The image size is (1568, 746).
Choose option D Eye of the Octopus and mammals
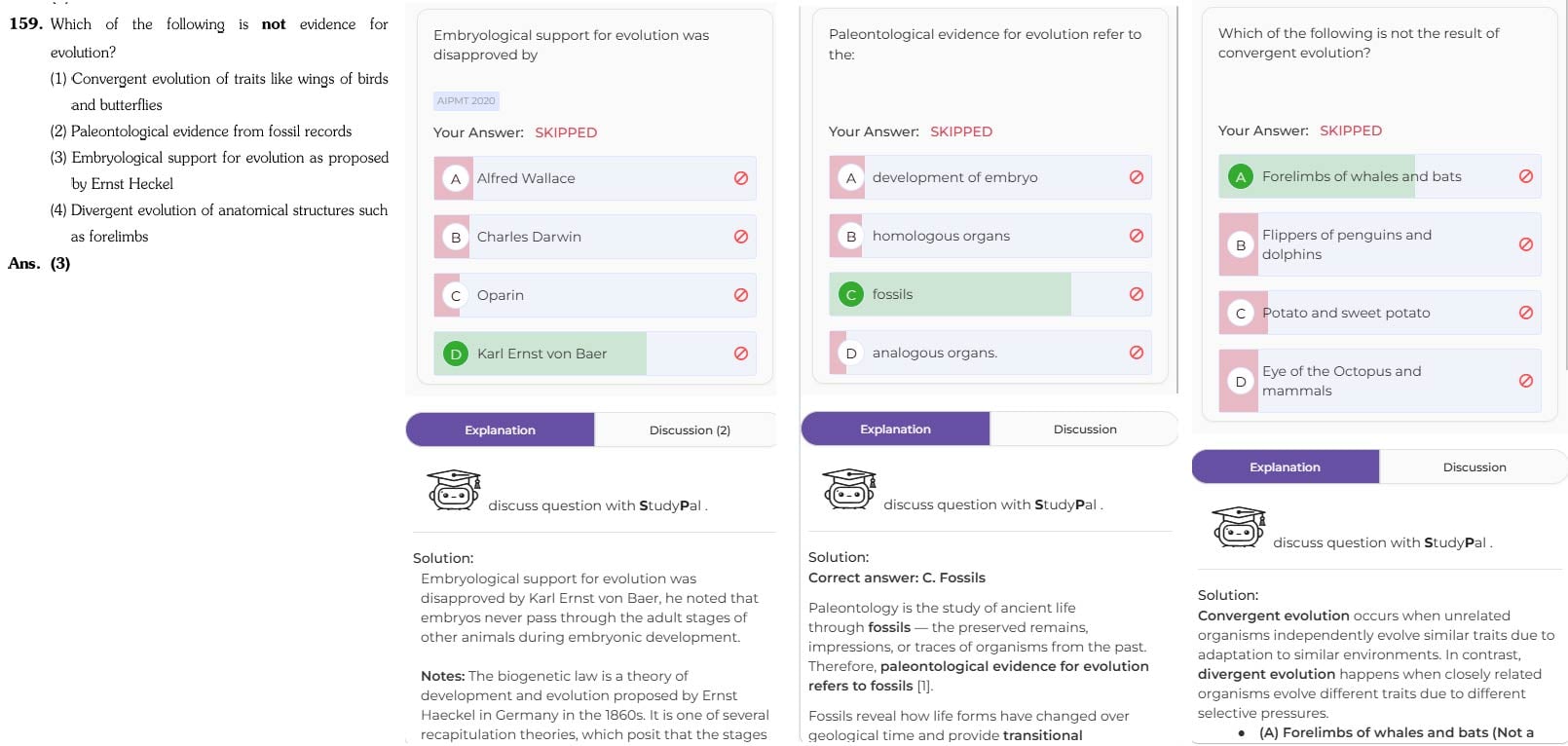[1380, 381]
